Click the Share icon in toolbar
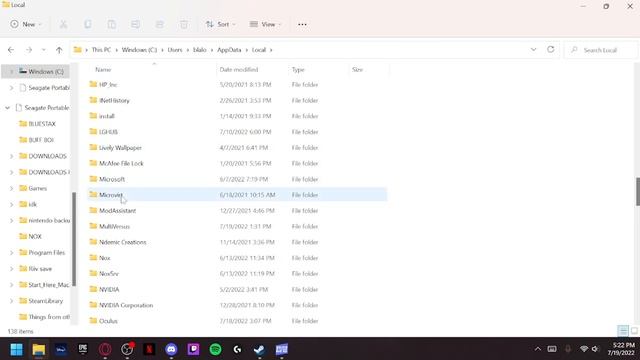640x360 pixels. pos(160,24)
